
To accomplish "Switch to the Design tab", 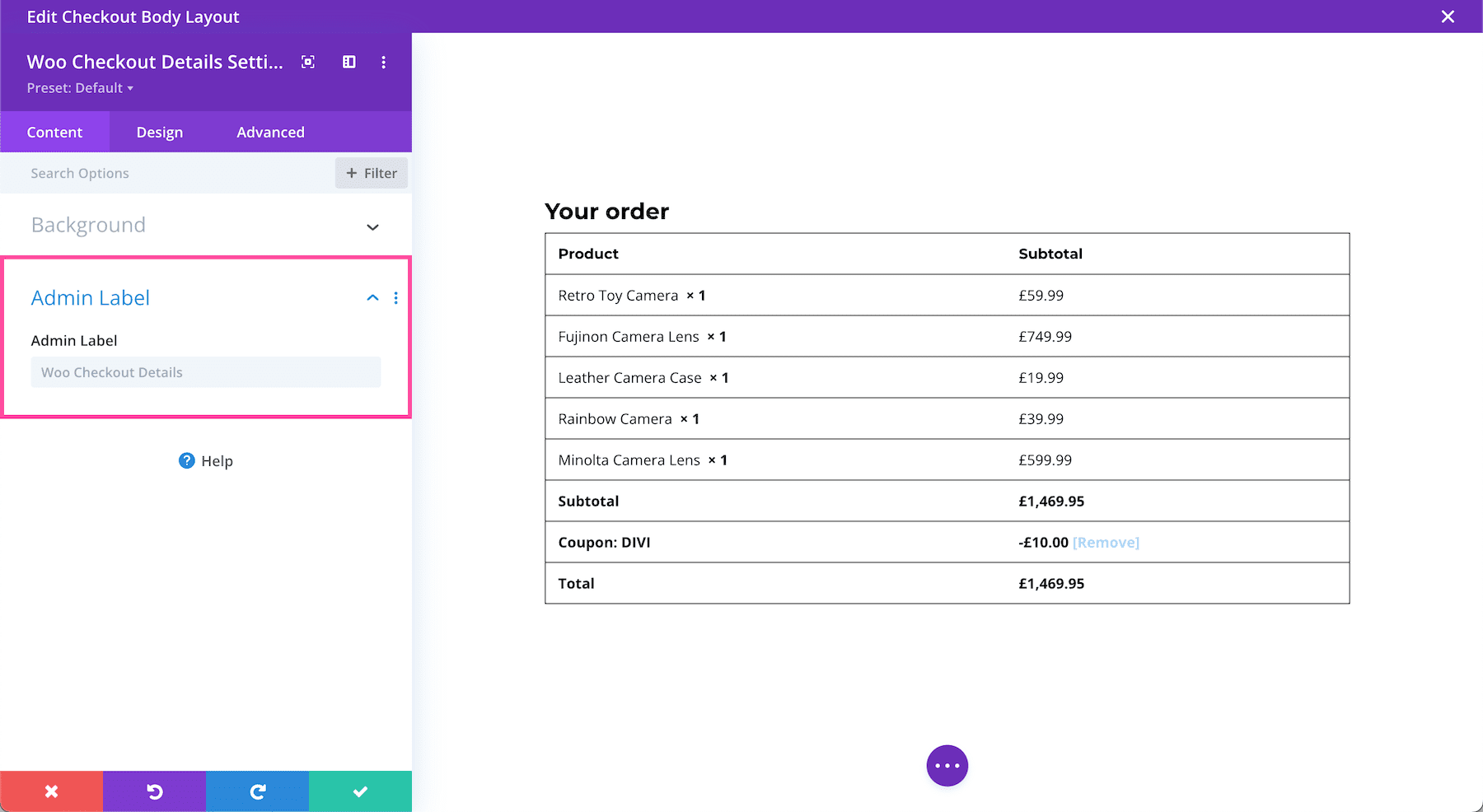I will (x=159, y=132).
